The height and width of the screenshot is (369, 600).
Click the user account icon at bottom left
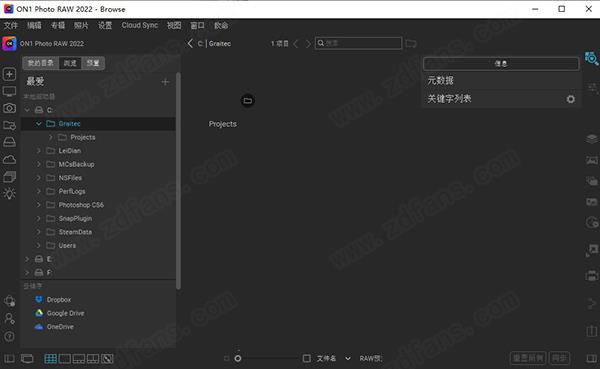10,318
